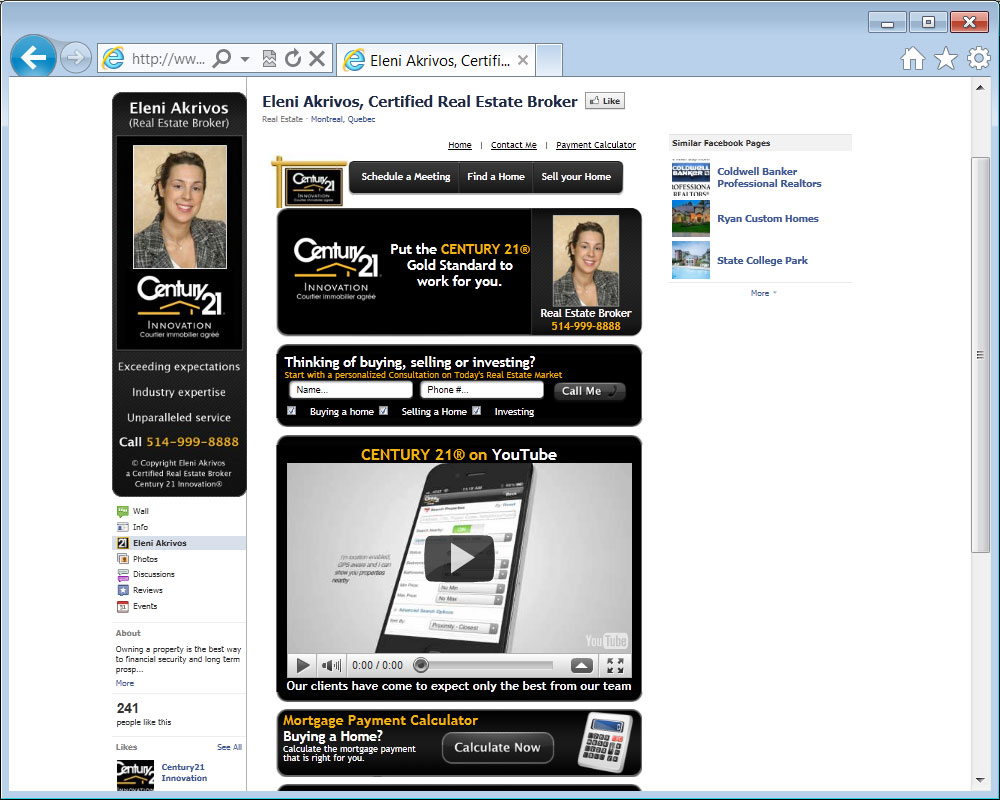Click the Facebook Like button
Viewport: 1000px width, 800px height.
pyautogui.click(x=605, y=101)
